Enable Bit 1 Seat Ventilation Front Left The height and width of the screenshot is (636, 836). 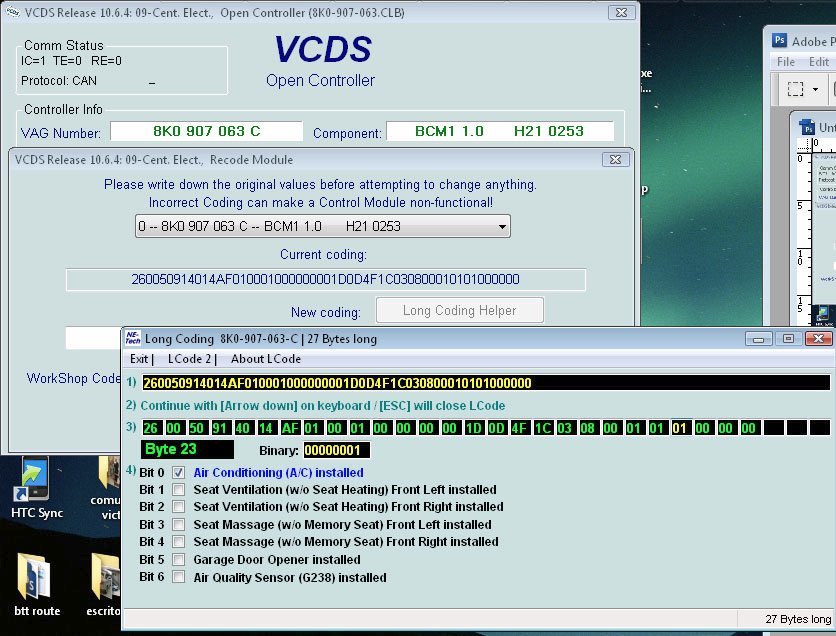[x=179, y=490]
